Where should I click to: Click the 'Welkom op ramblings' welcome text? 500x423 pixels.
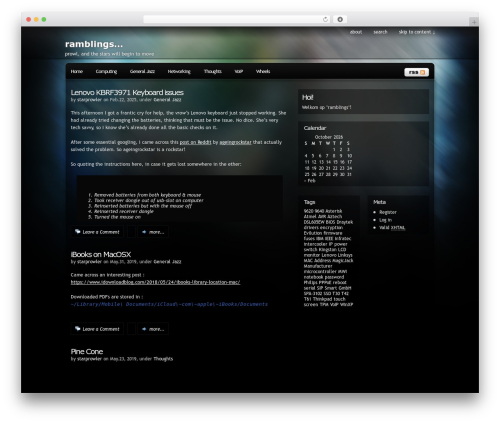pyautogui.click(x=326, y=107)
